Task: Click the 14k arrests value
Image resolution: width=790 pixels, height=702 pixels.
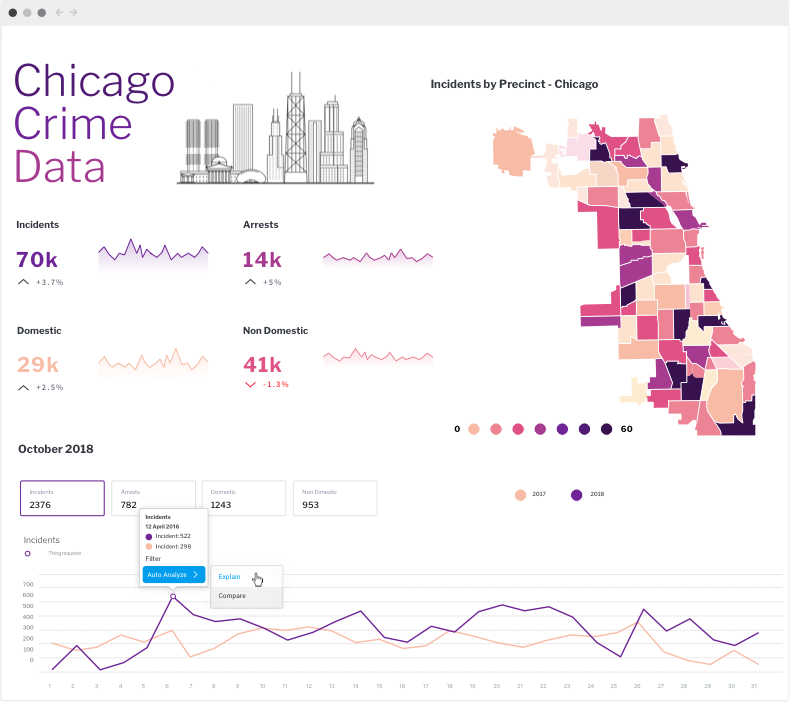Action: (262, 260)
